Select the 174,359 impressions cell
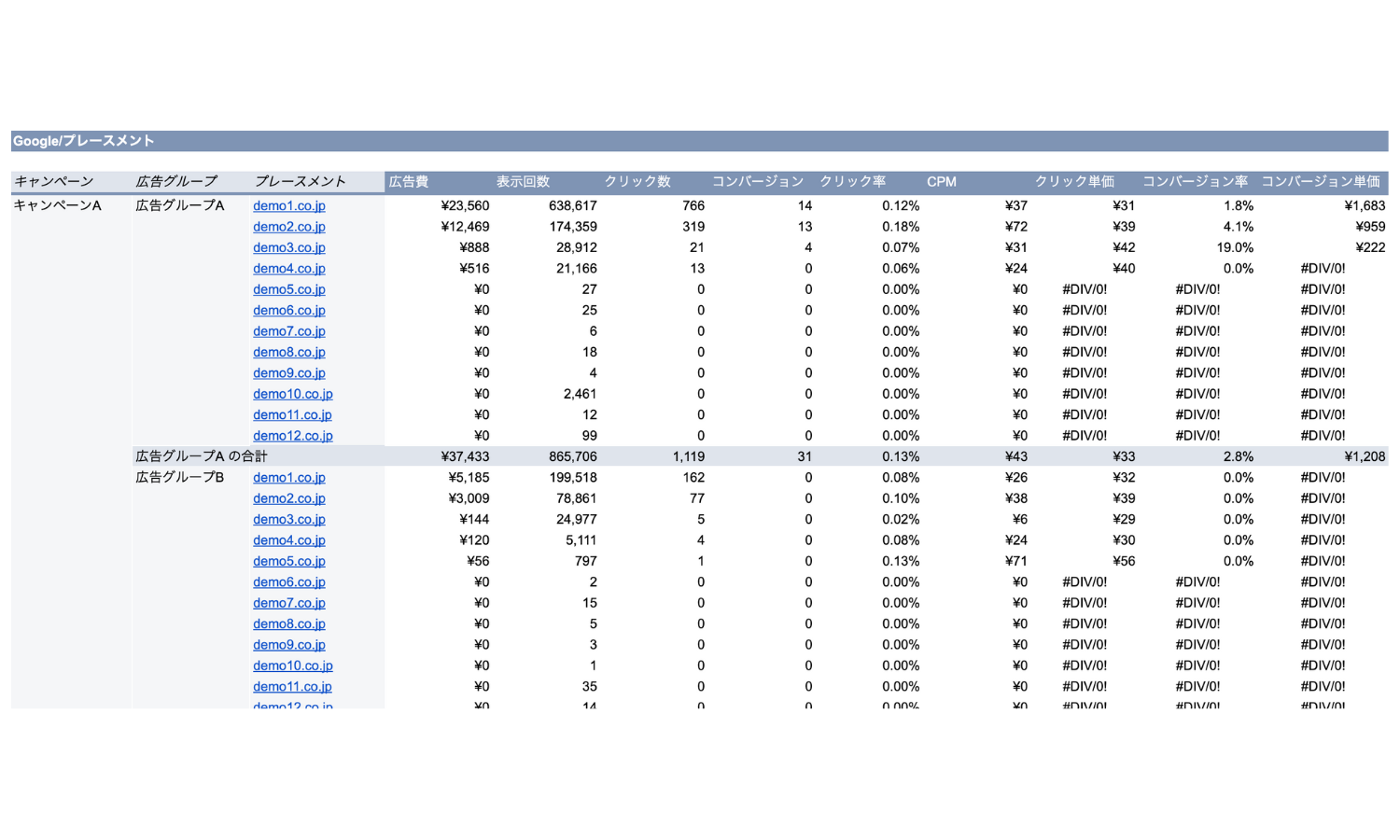This screenshot has width=1400, height=840. (573, 227)
